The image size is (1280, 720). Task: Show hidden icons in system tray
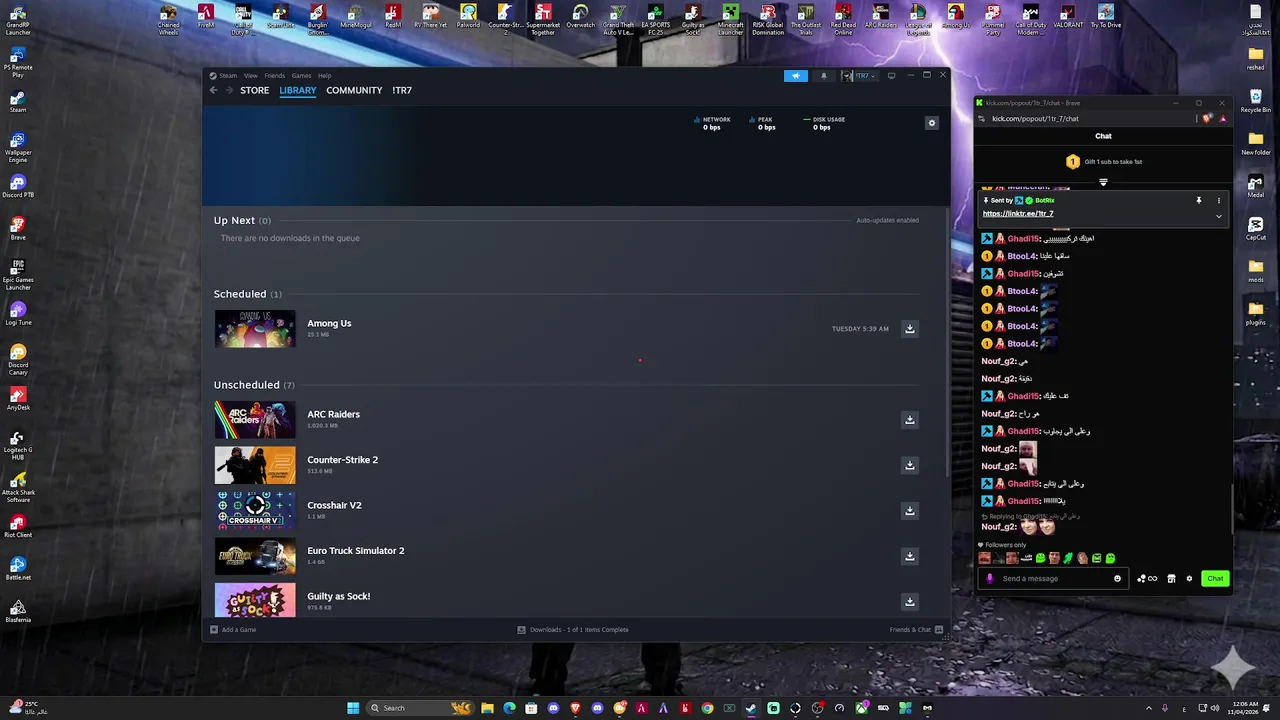[x=1149, y=708]
